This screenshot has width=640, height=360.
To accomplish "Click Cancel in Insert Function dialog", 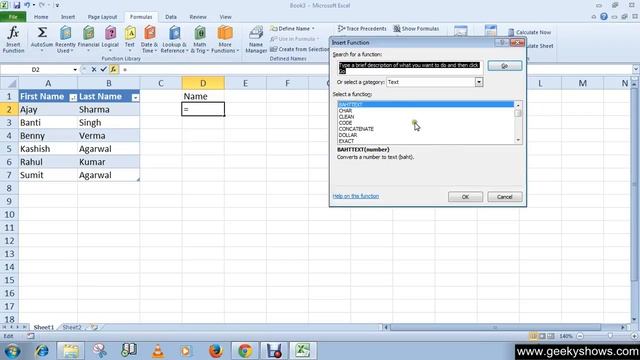I will (x=504, y=197).
